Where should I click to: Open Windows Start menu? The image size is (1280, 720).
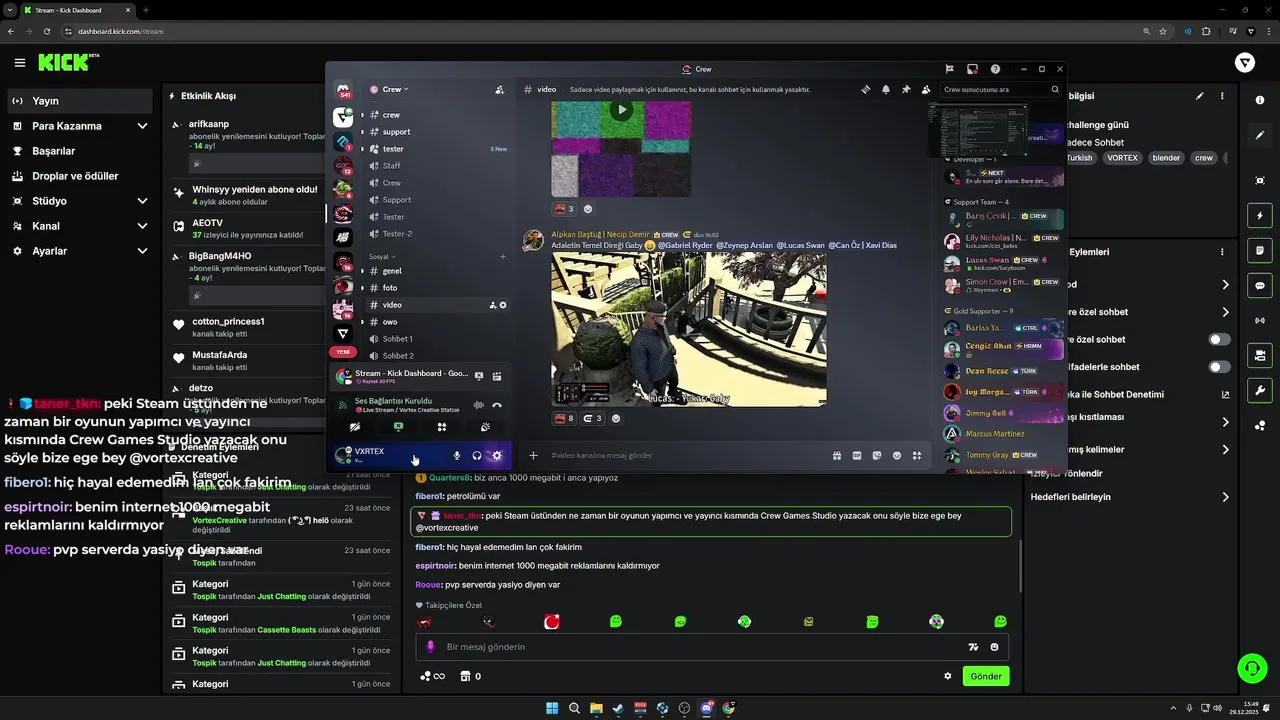point(552,708)
